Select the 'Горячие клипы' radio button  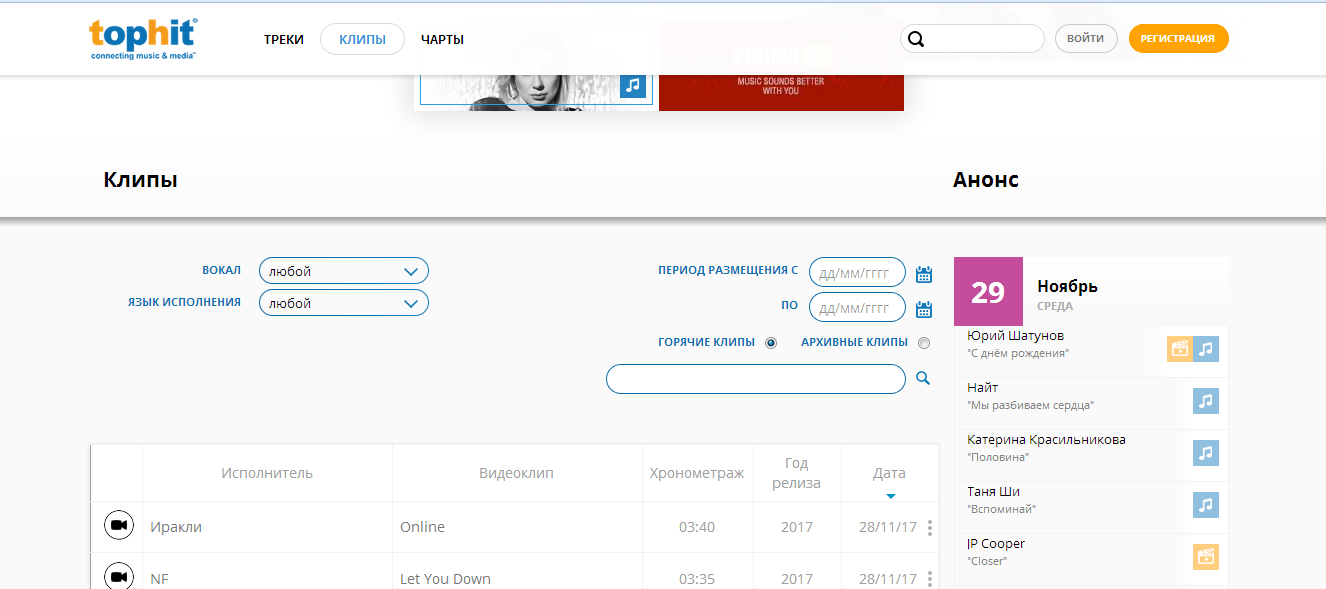[x=771, y=343]
